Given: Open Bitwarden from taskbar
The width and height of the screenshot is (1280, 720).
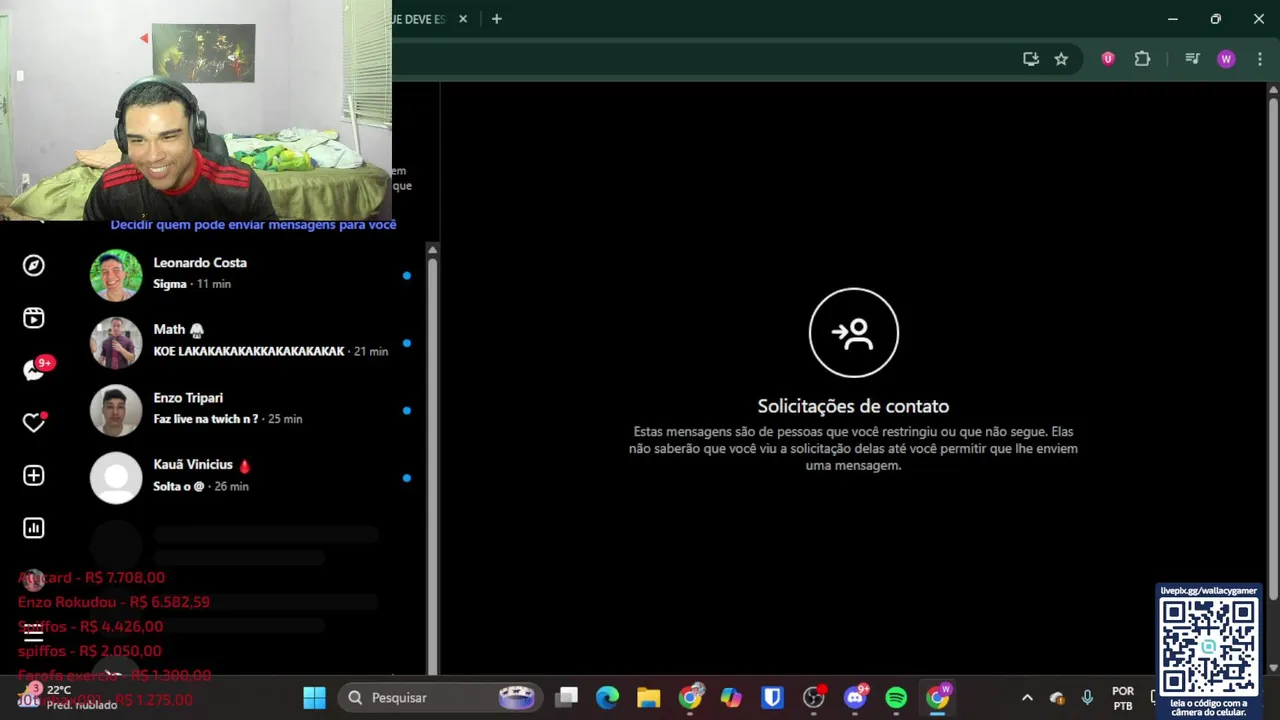Looking at the screenshot, I should 772,698.
